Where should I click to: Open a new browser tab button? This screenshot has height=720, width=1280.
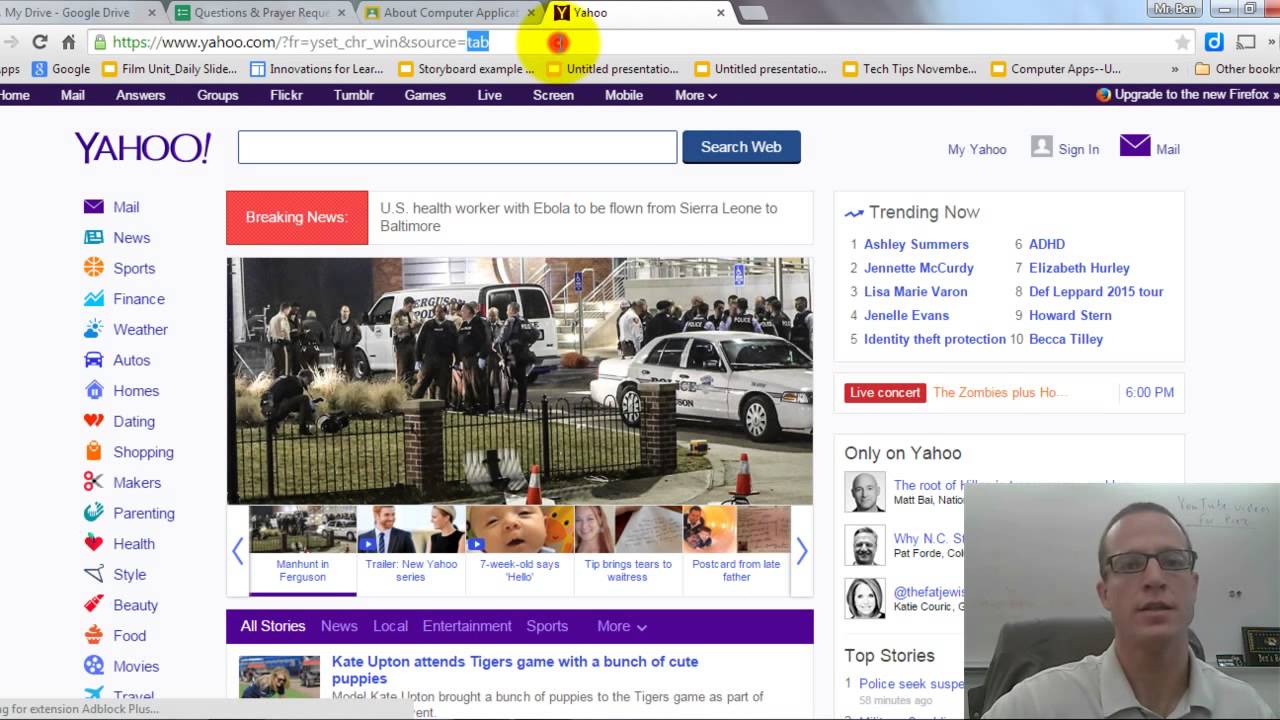click(x=753, y=13)
